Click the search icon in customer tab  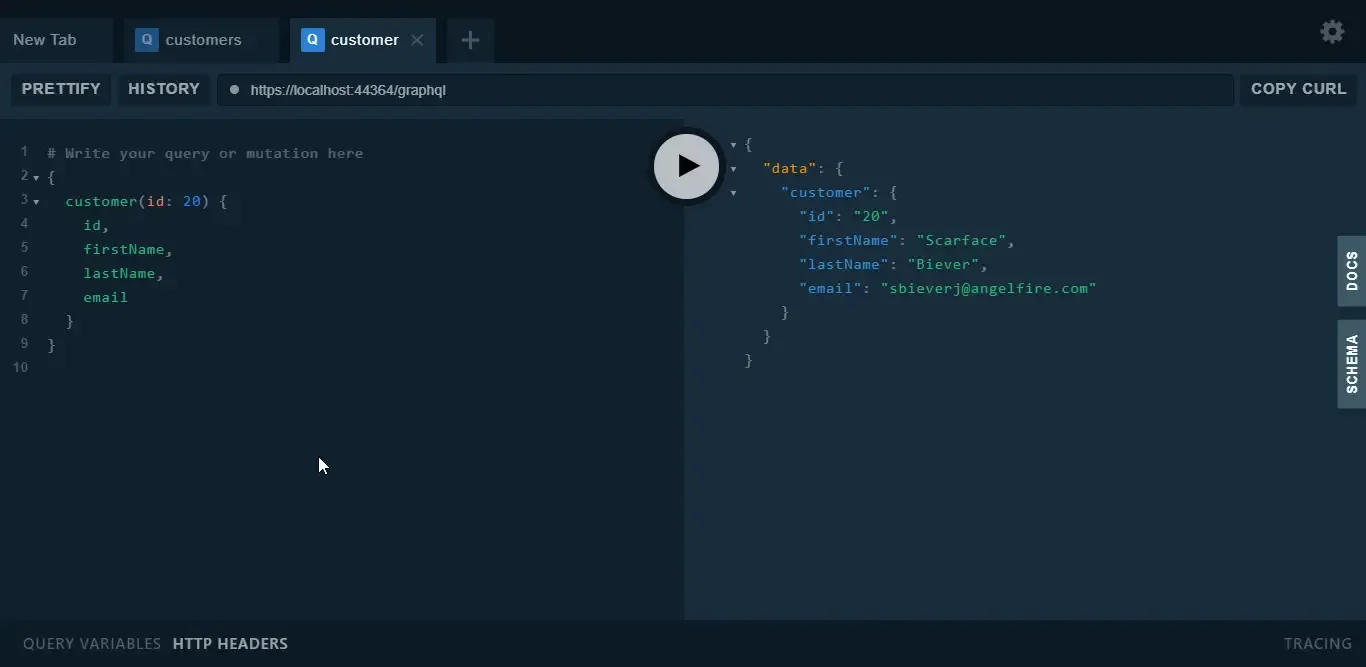(x=315, y=40)
